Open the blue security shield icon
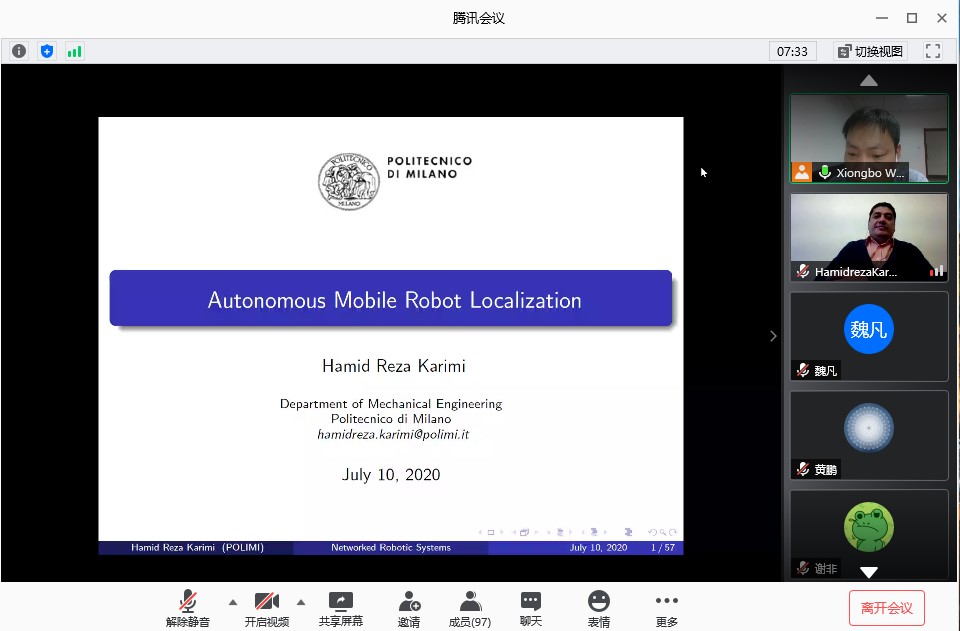Screen dimensions: 960x631 click(47, 51)
